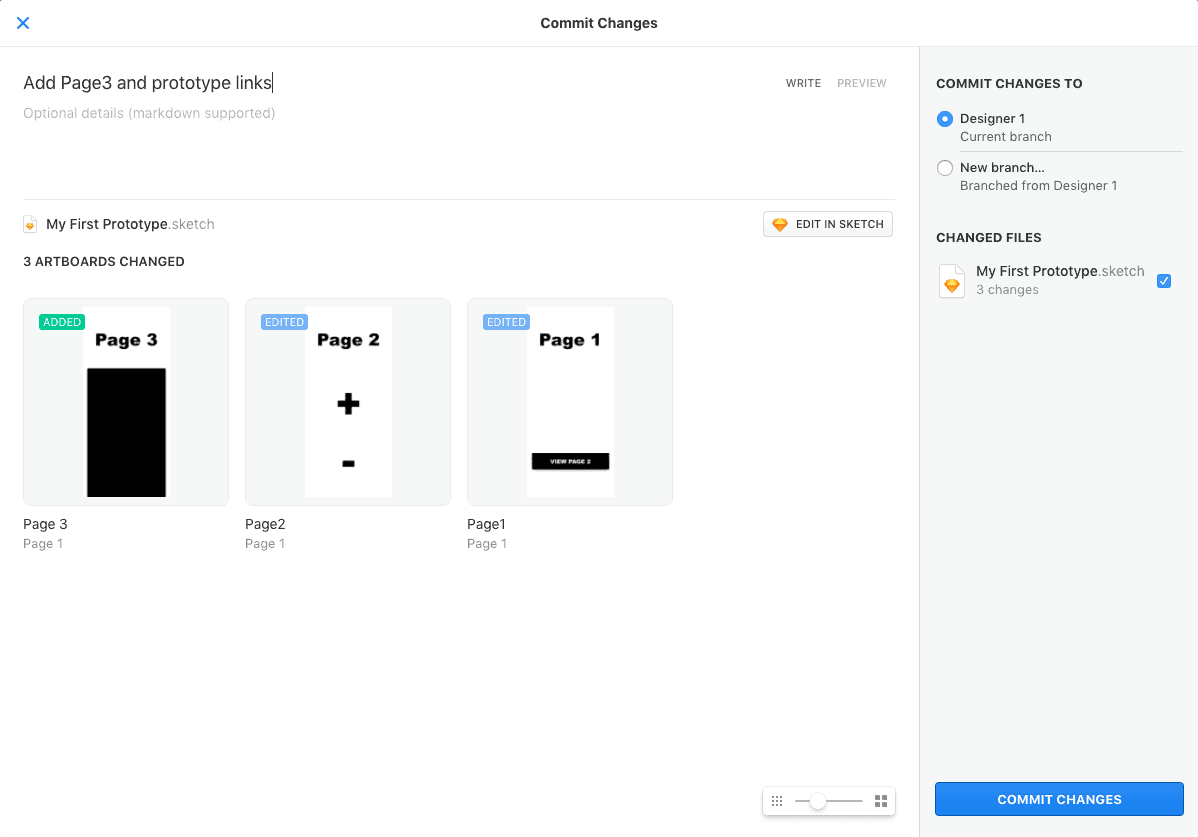Select the small-thumbnails grid icon near zoom slider
The image size is (1198, 837).
point(777,800)
